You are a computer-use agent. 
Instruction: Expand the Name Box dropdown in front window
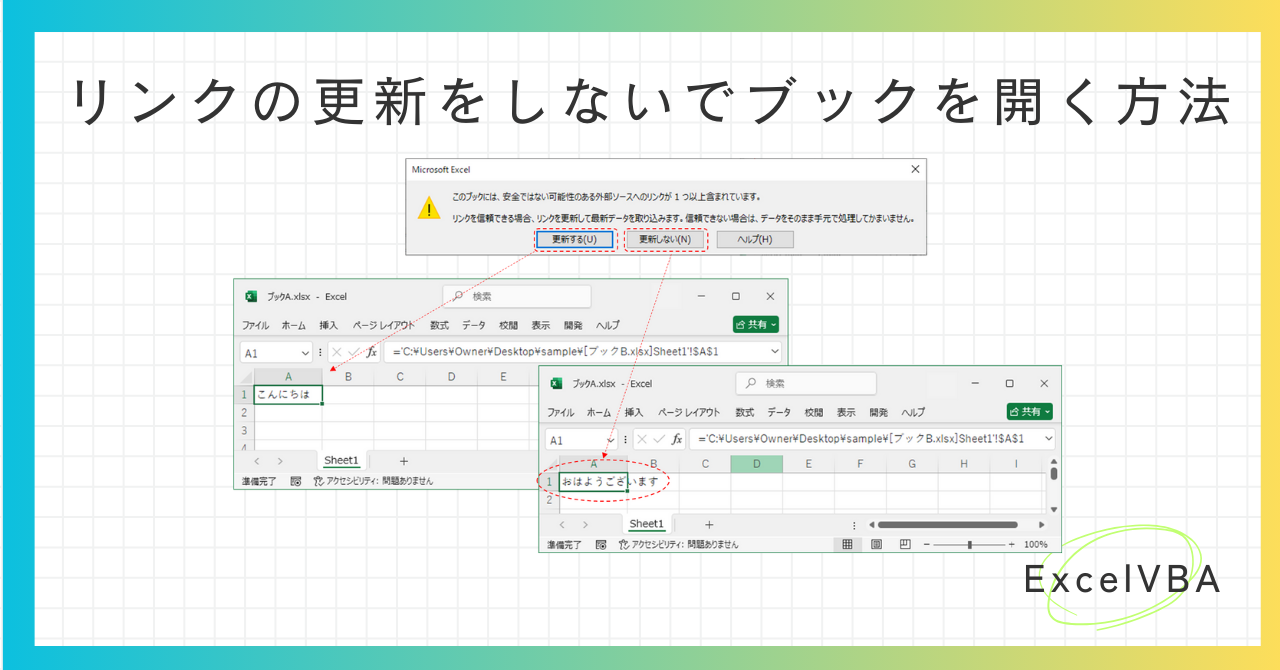click(610, 440)
